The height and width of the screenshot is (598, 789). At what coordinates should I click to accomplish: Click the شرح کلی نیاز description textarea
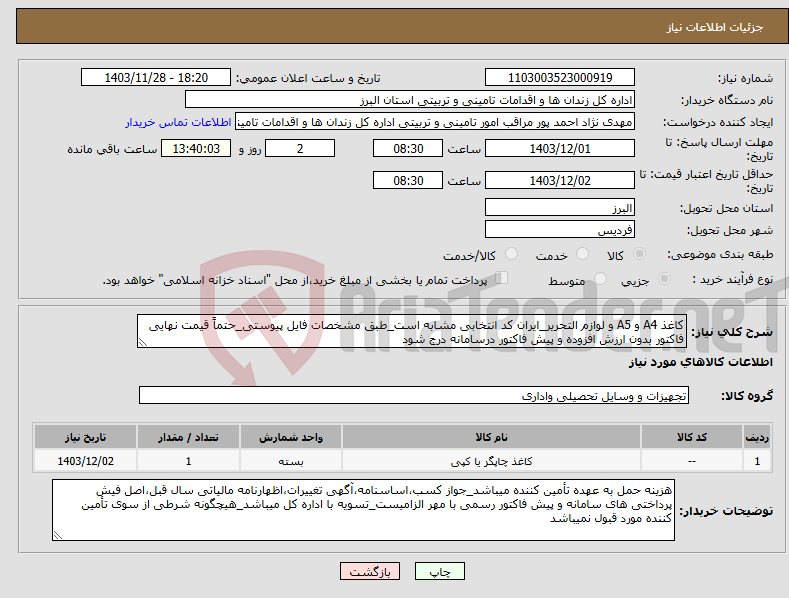412,331
